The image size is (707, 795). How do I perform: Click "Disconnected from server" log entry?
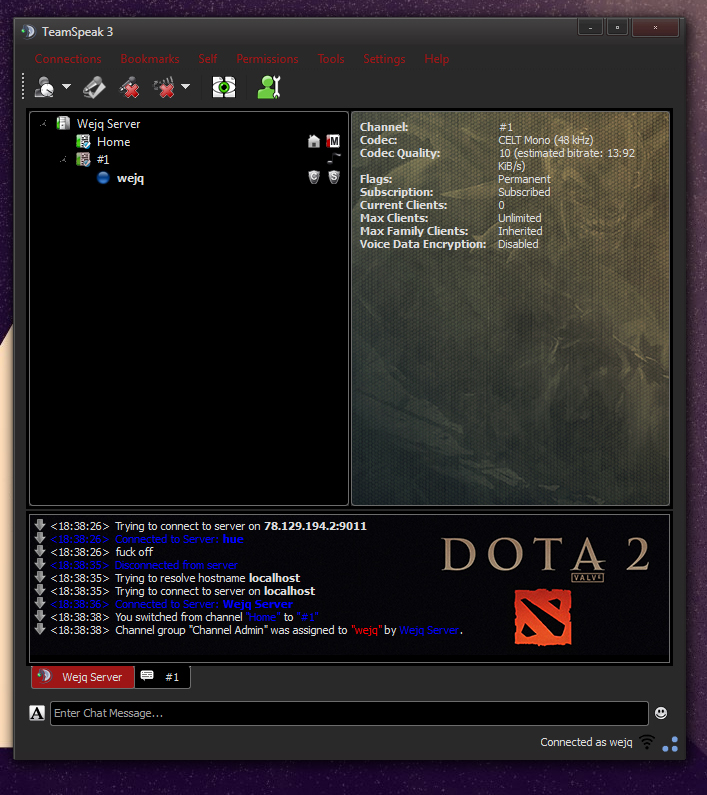pos(176,565)
